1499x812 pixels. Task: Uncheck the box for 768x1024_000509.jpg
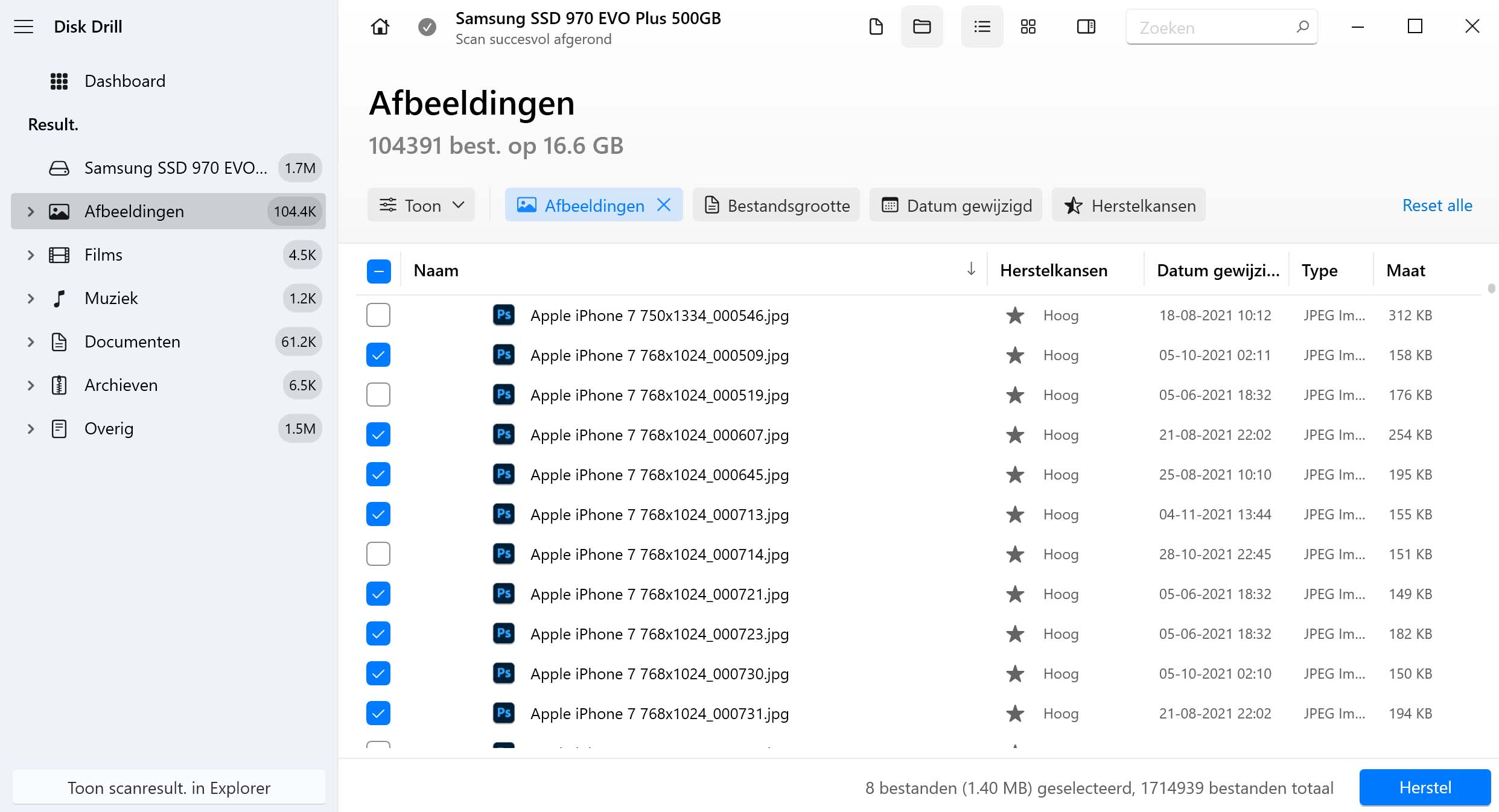(378, 355)
